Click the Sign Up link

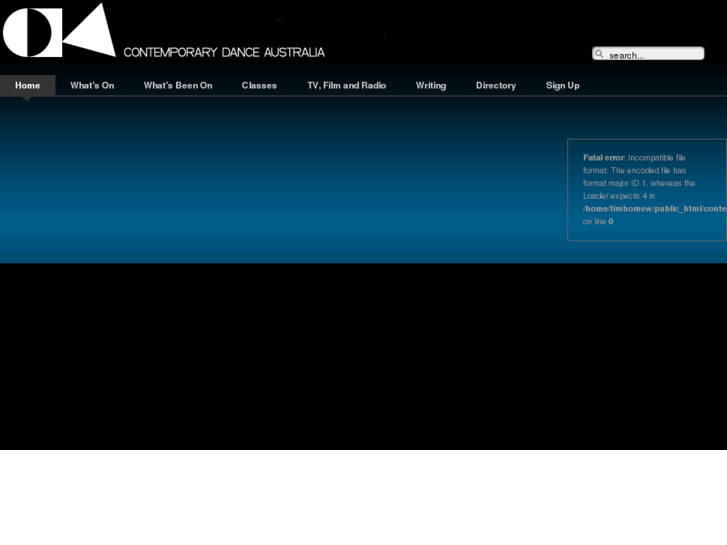coord(562,85)
